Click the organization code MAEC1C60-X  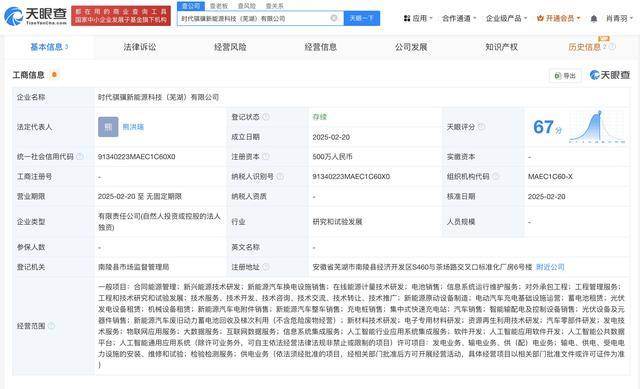click(x=550, y=176)
